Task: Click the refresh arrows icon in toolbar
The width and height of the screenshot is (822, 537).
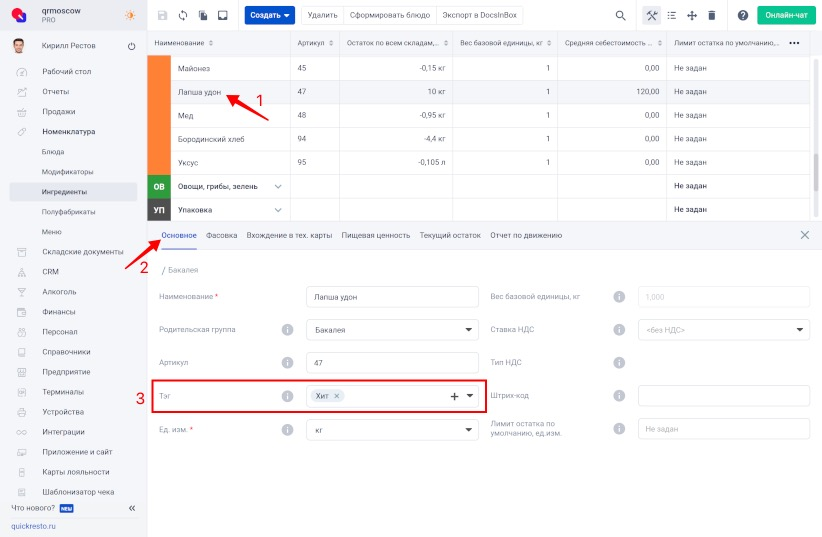Action: pyautogui.click(x=182, y=15)
